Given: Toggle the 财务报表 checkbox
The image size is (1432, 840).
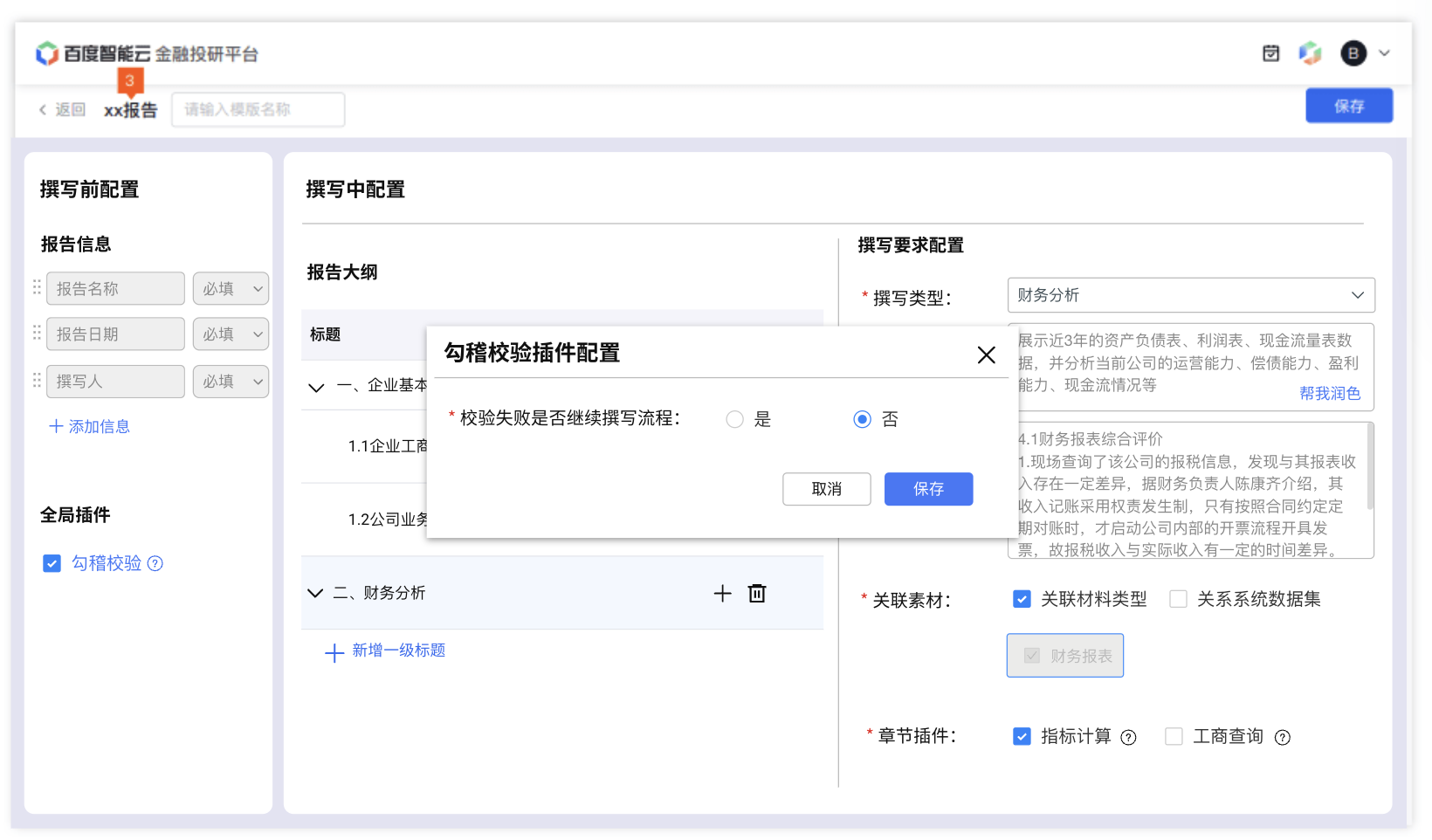Looking at the screenshot, I should (x=1032, y=656).
